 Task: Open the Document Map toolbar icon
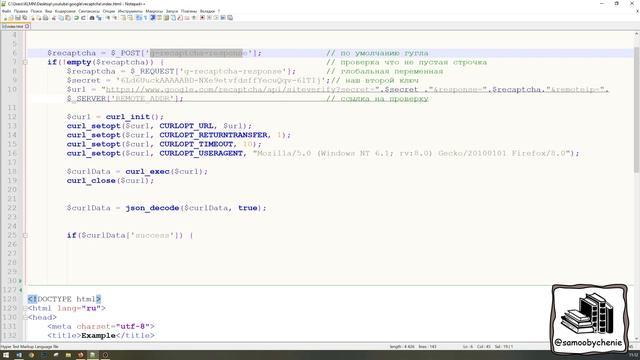[x=167, y=18]
